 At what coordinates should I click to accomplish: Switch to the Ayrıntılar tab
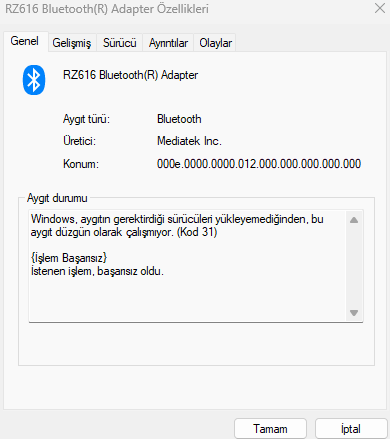(x=168, y=43)
